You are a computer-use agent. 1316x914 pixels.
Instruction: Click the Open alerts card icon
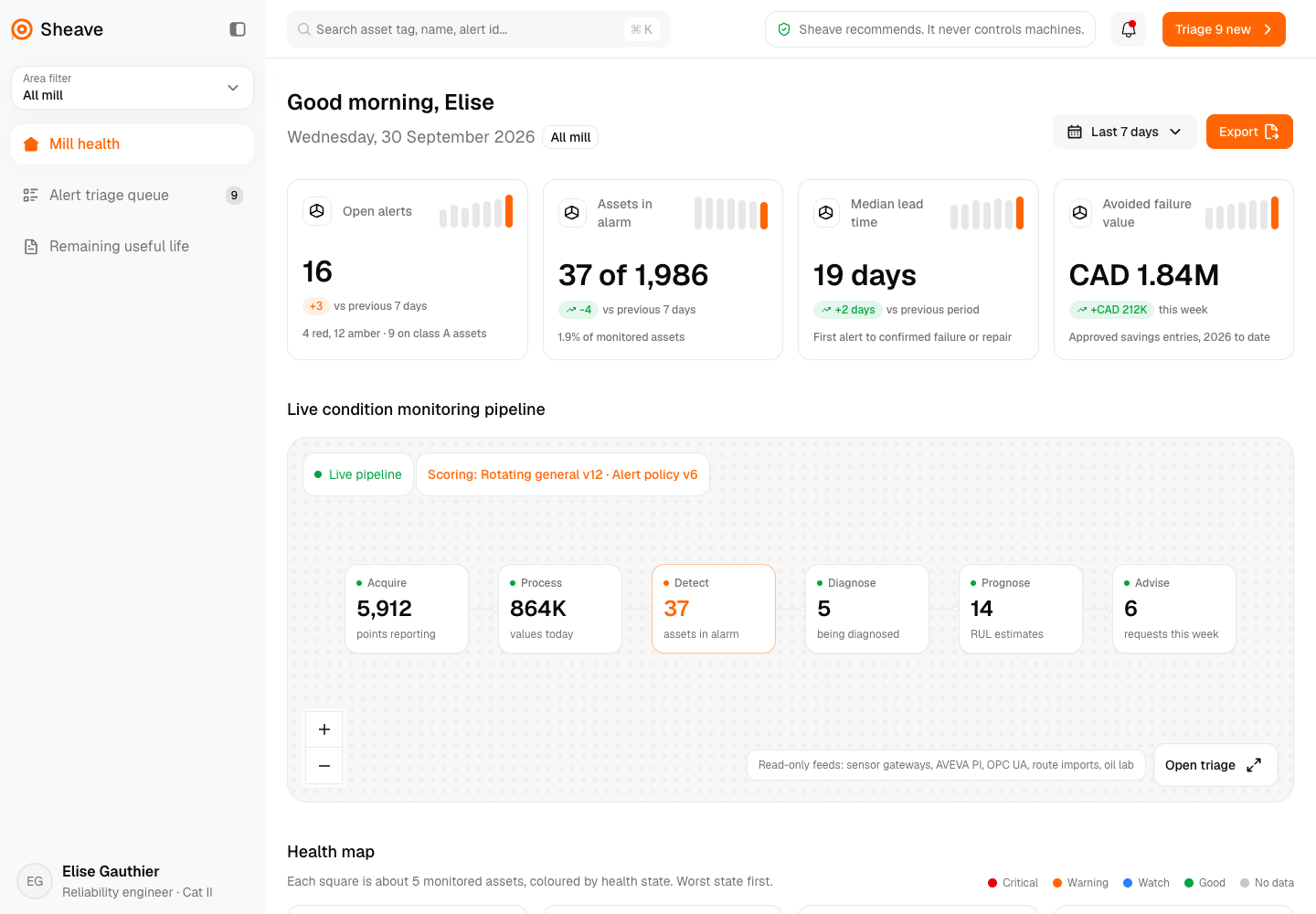[317, 211]
